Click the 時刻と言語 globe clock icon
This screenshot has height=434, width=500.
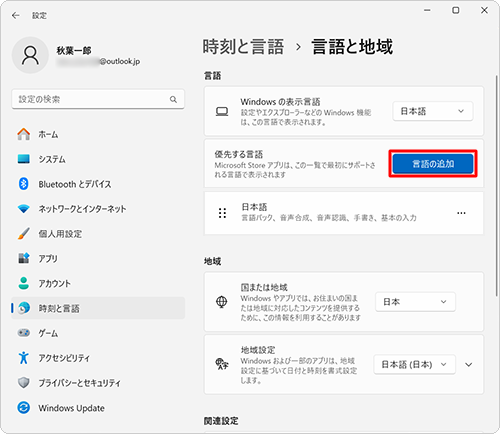[x=24, y=308]
